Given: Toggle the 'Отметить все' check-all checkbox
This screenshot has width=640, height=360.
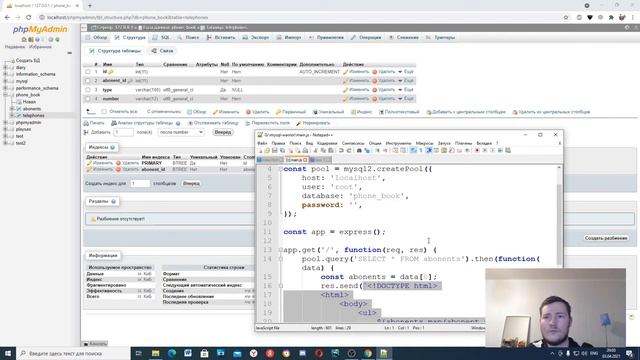Looking at the screenshot, I should tap(104, 112).
